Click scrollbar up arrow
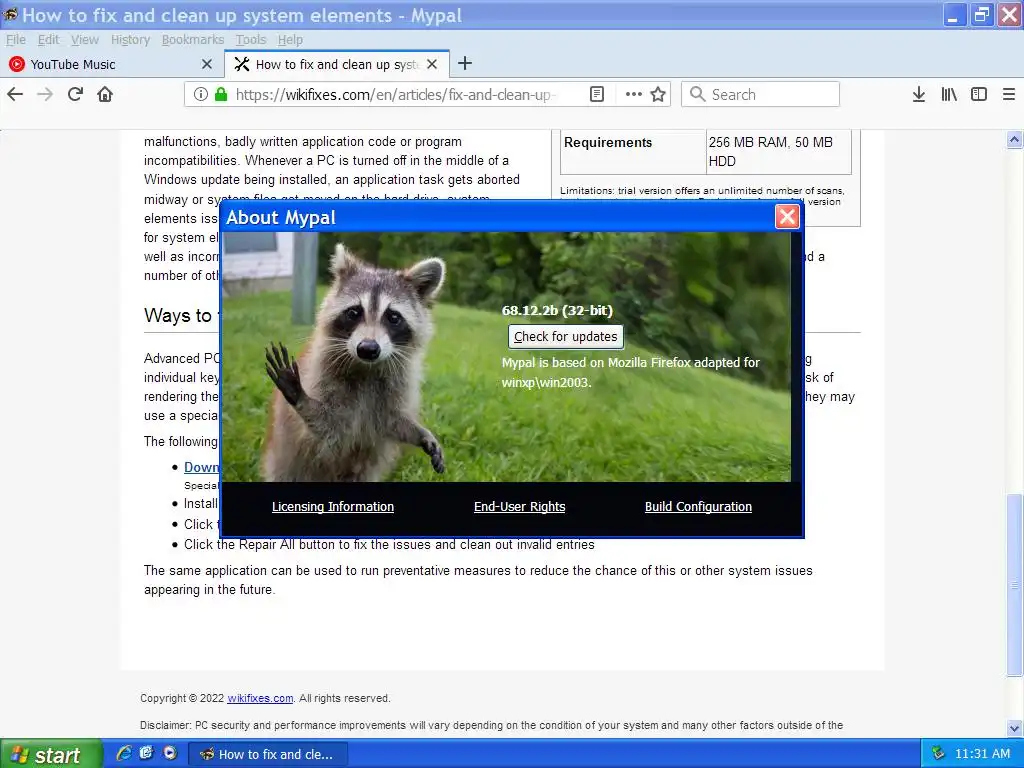This screenshot has width=1024, height=768. pyautogui.click(x=1014, y=140)
